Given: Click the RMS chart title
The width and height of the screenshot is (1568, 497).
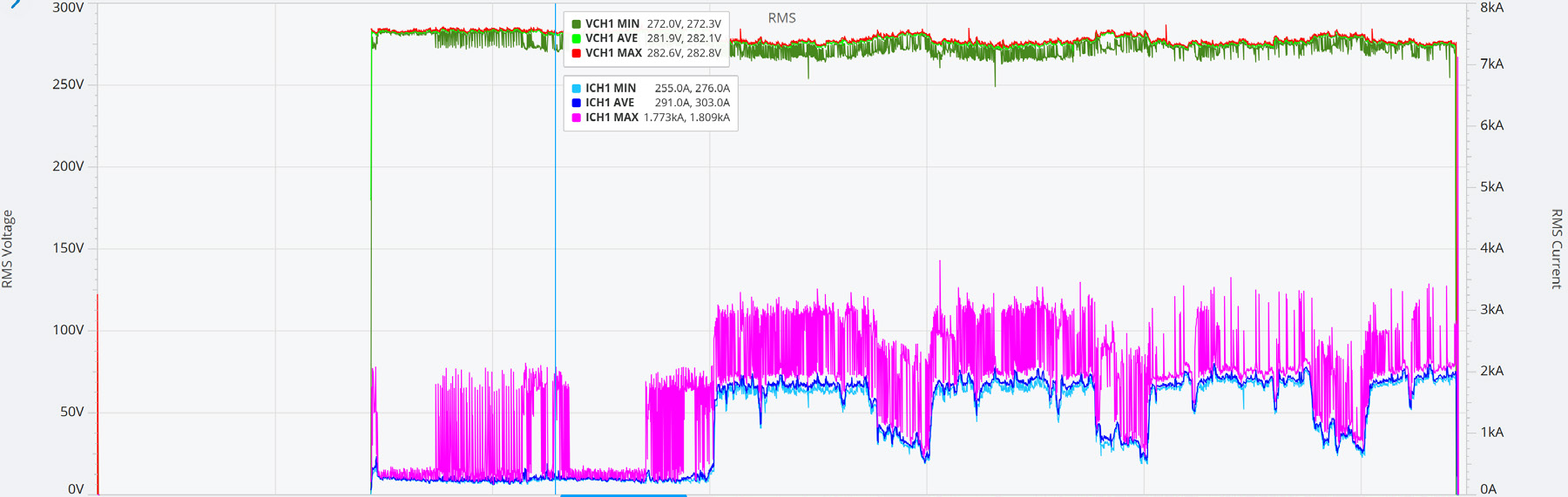Looking at the screenshot, I should (781, 18).
